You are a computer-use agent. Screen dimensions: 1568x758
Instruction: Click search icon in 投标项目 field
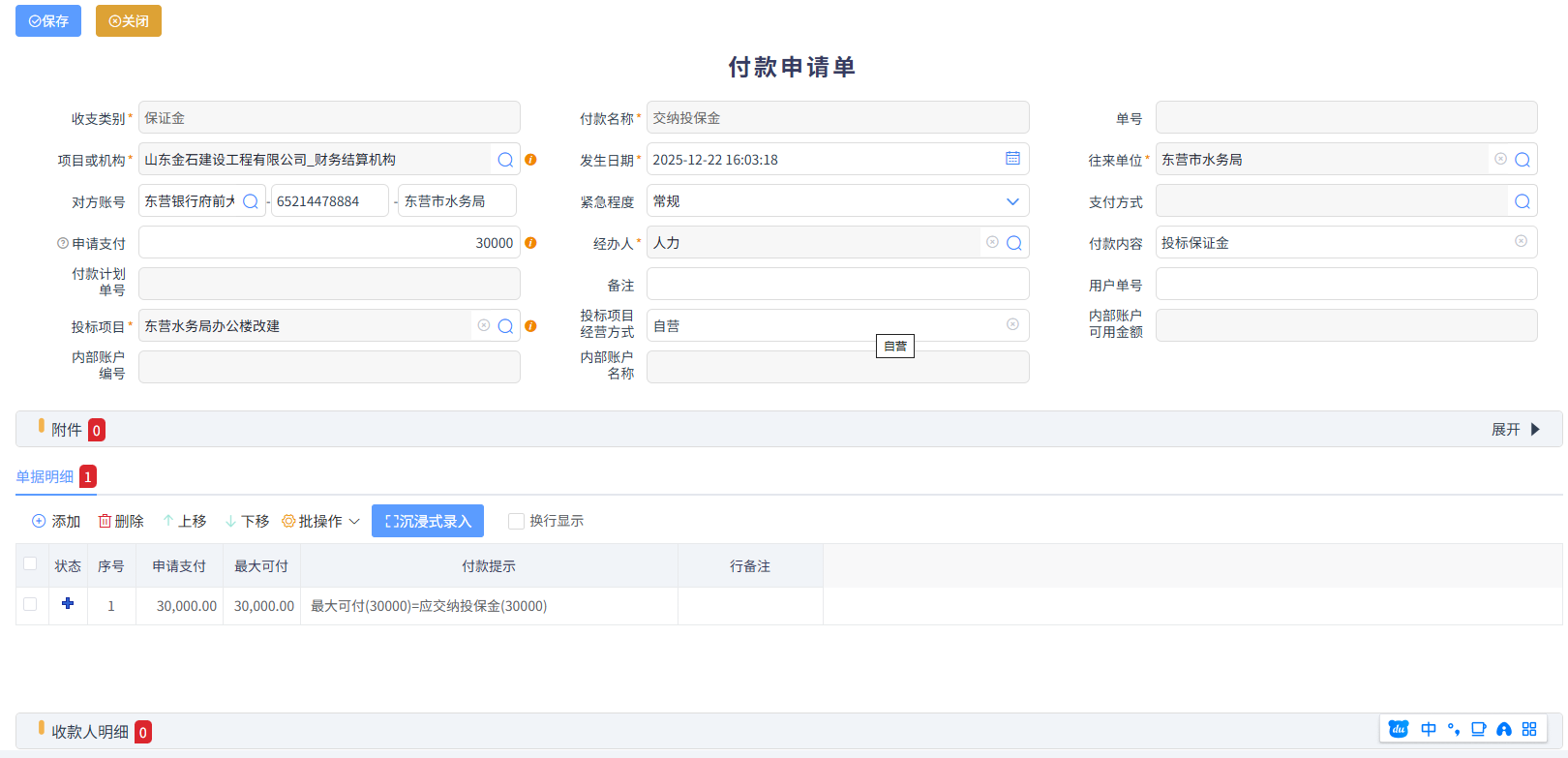[x=505, y=326]
